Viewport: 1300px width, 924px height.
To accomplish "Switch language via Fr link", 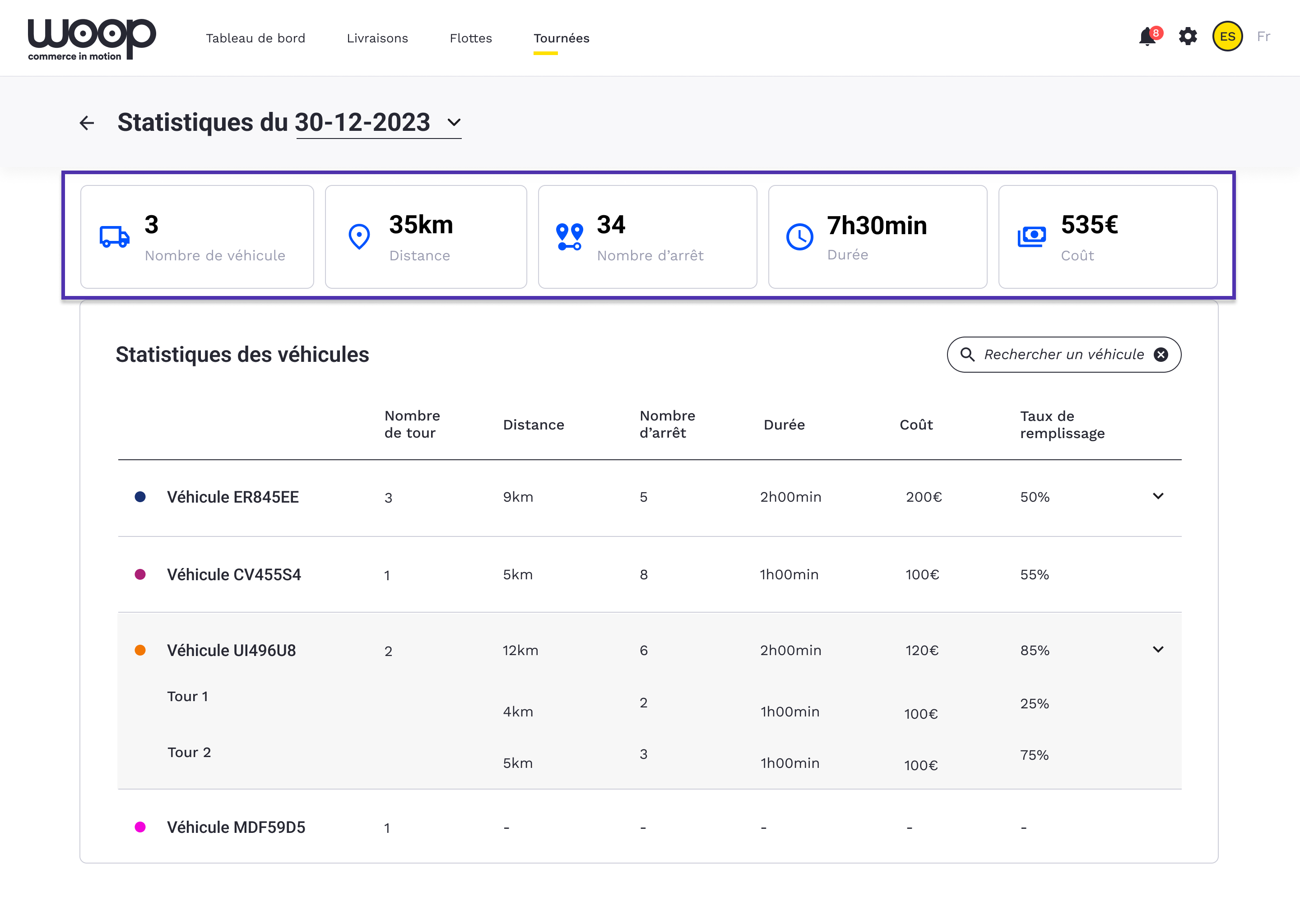I will click(x=1263, y=37).
